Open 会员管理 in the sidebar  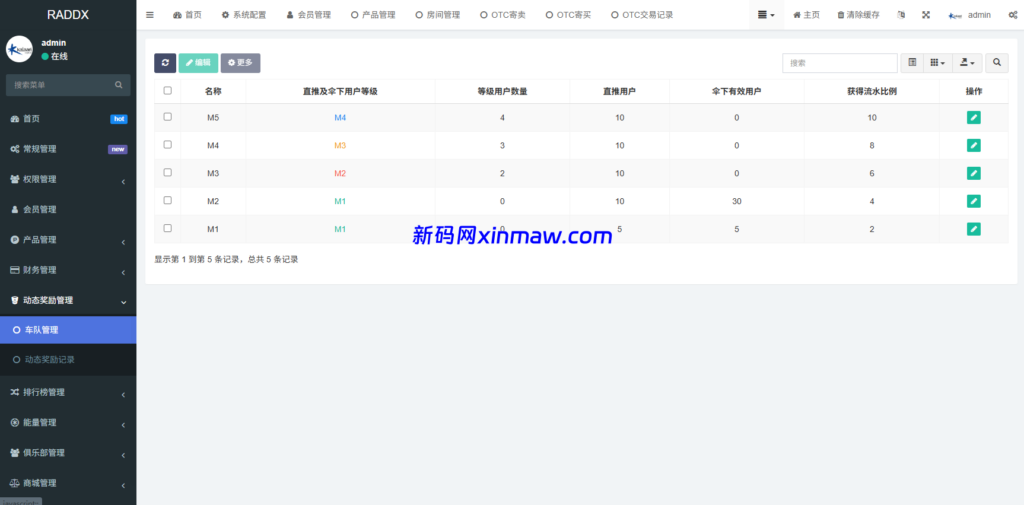coord(68,210)
